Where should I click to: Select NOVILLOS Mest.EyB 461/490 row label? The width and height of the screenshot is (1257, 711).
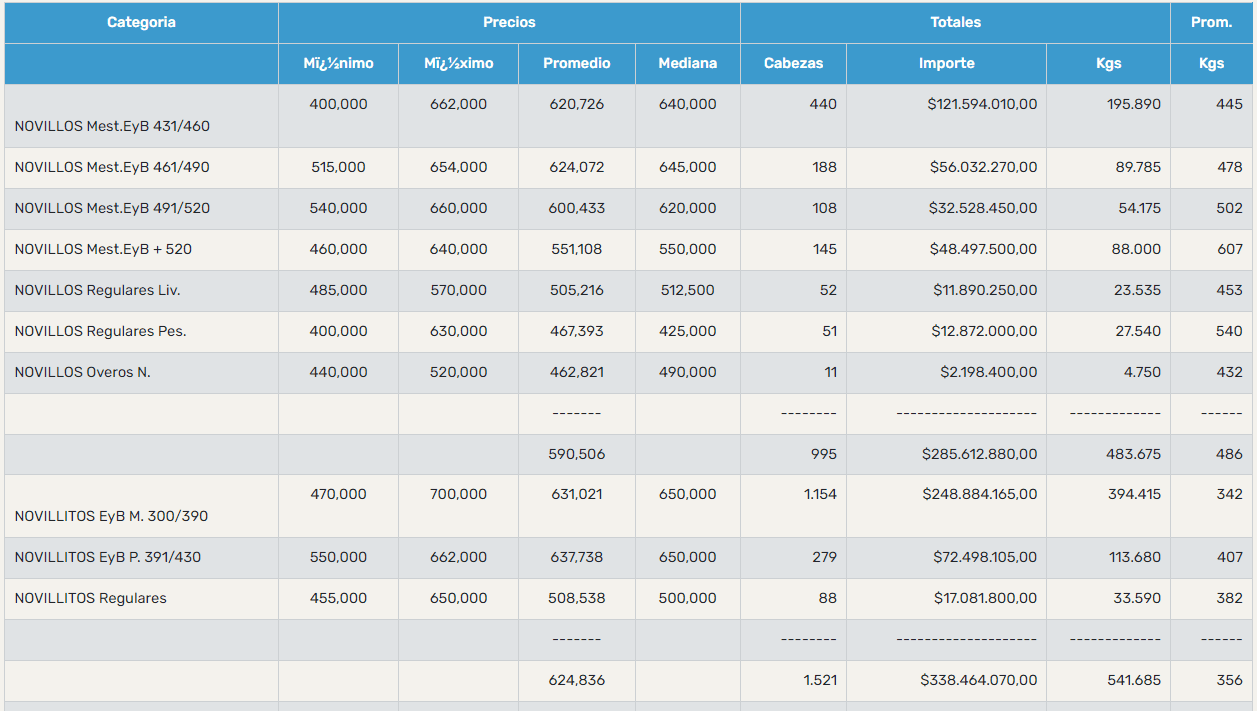[x=112, y=167]
